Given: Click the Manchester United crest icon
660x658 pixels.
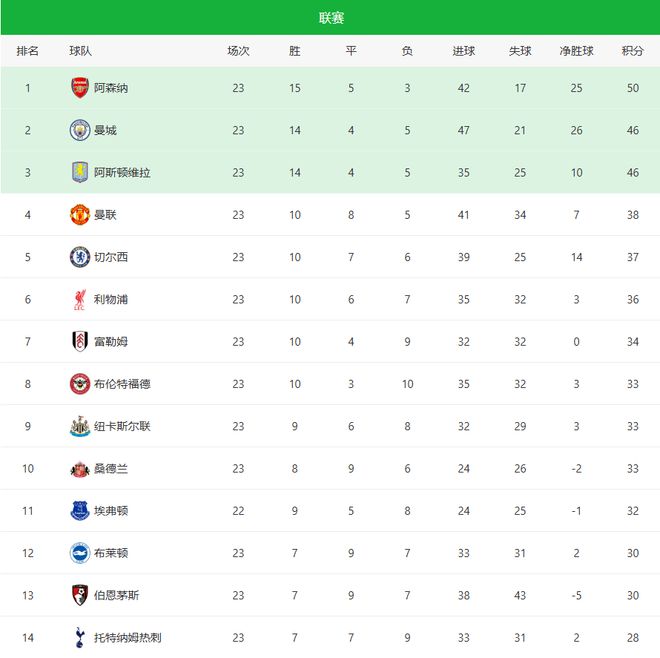Looking at the screenshot, I should (79, 214).
